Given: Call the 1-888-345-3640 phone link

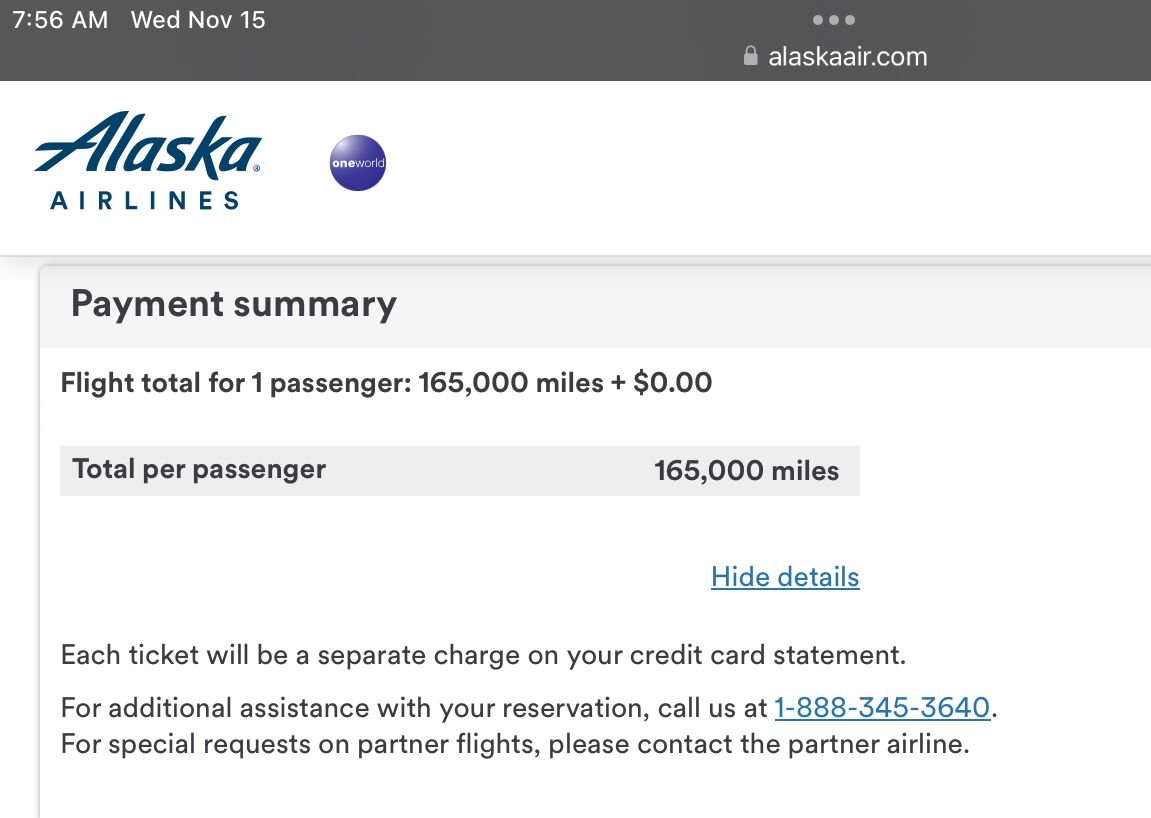Looking at the screenshot, I should (x=882, y=708).
